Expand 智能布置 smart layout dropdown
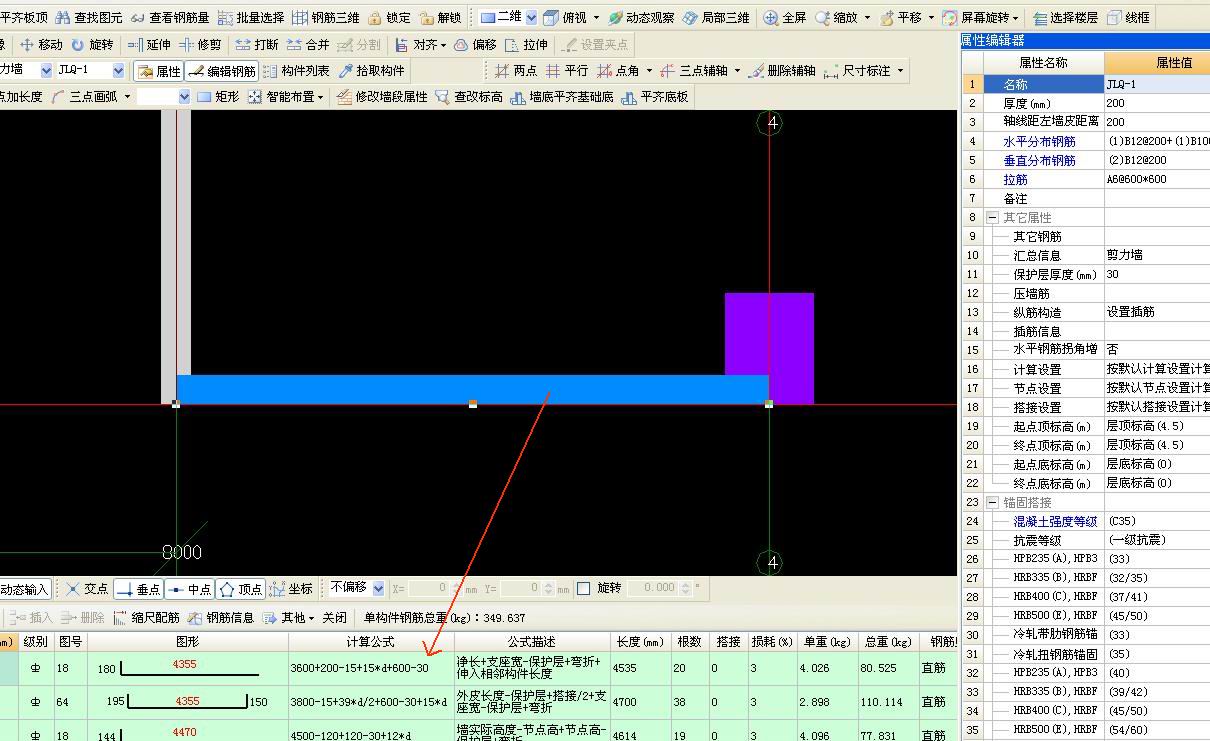The width and height of the screenshot is (1210, 741). [x=320, y=97]
